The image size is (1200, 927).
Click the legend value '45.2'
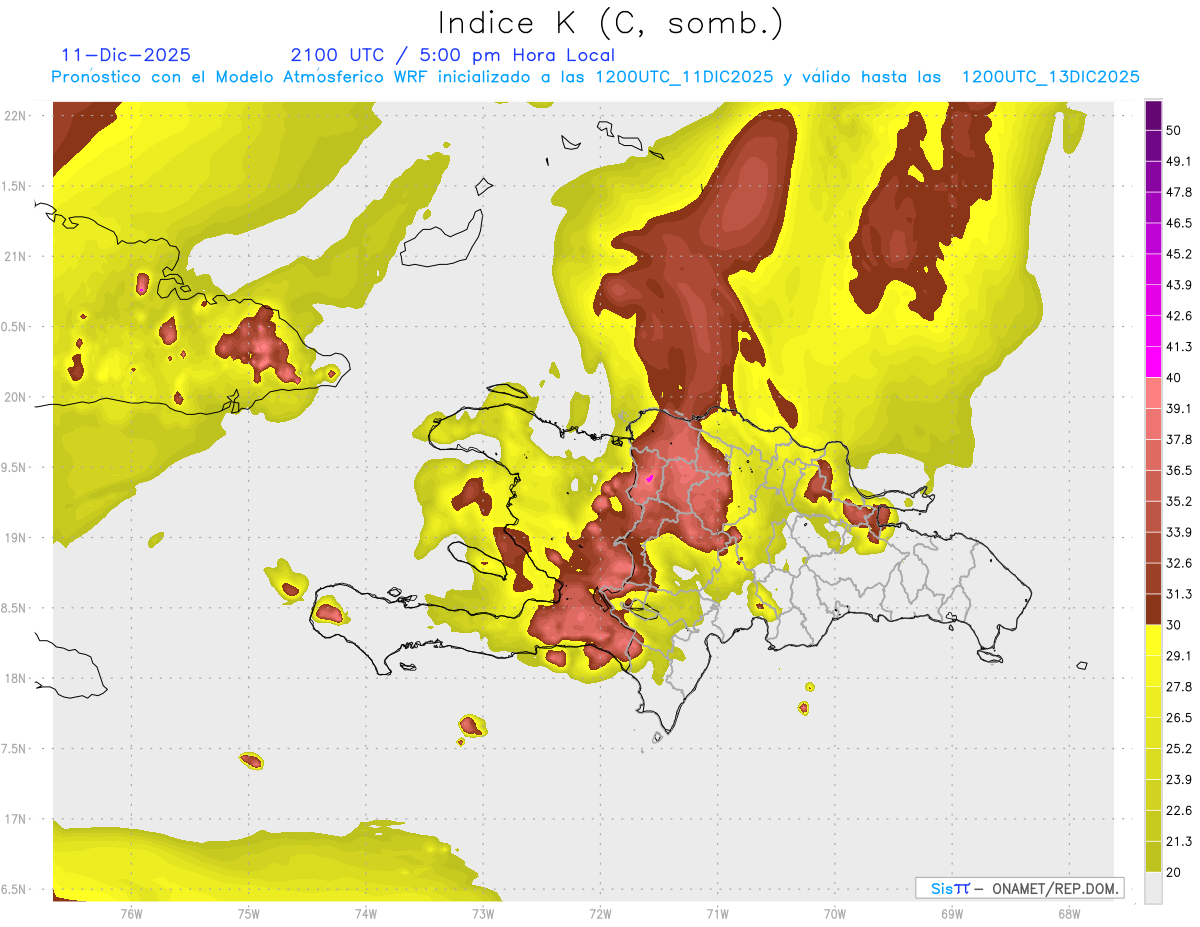click(x=1179, y=254)
